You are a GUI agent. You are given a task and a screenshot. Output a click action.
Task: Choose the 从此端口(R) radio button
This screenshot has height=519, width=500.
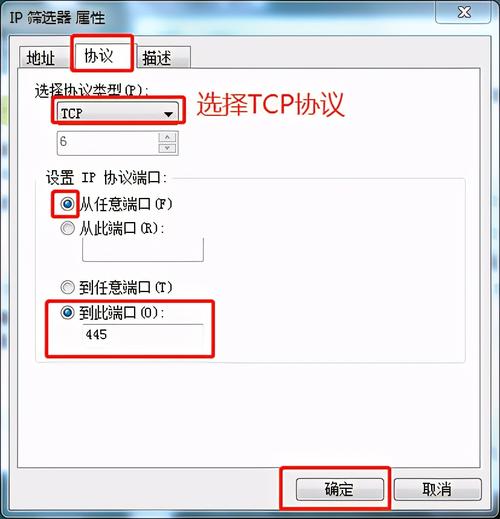coord(68,228)
